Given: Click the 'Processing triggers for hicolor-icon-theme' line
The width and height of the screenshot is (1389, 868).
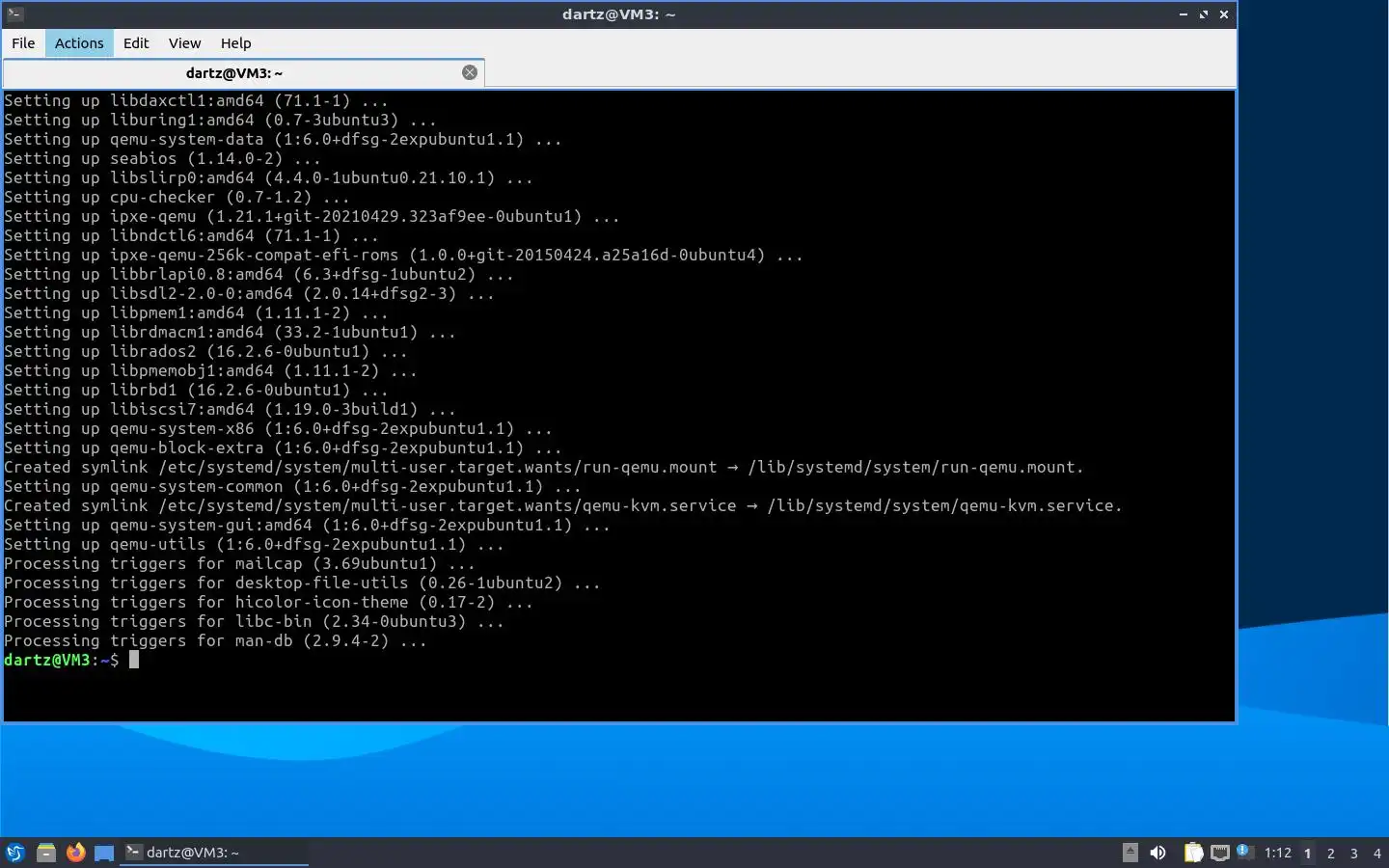Looking at the screenshot, I should (x=269, y=602).
